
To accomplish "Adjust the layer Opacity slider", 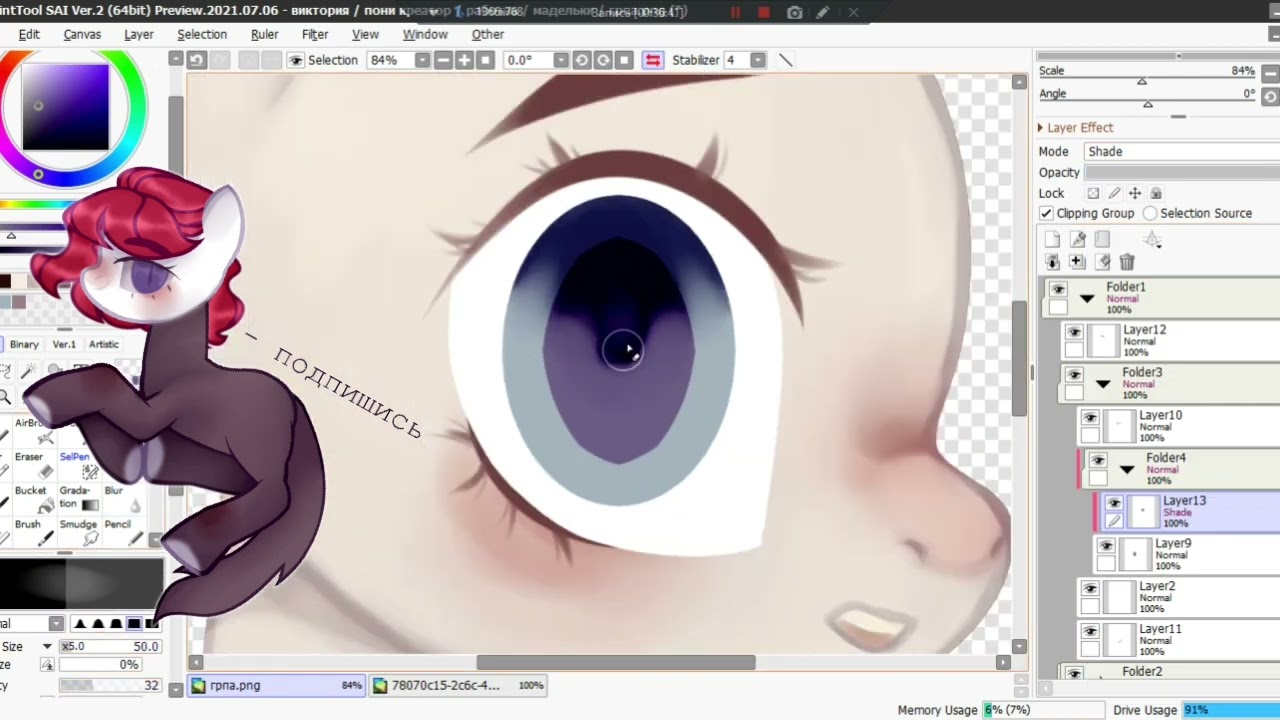I will point(1181,173).
